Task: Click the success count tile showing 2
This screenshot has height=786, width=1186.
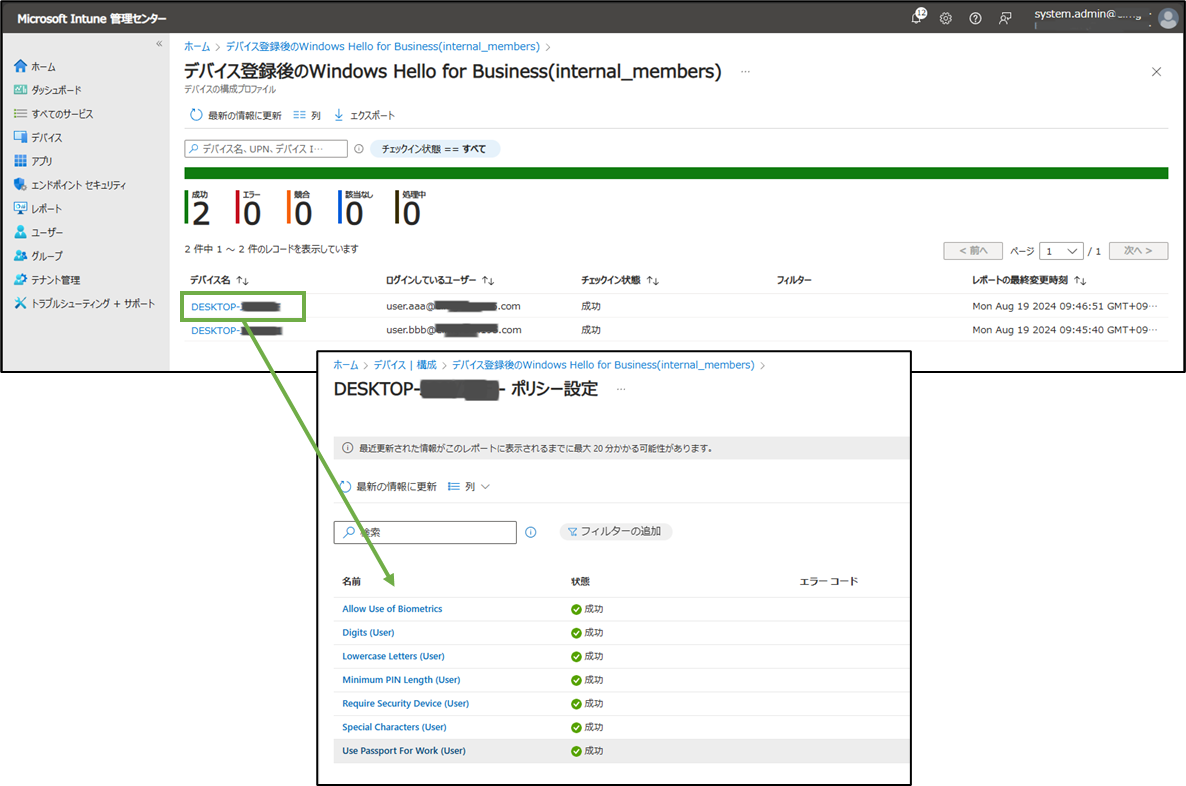Action: coord(198,208)
